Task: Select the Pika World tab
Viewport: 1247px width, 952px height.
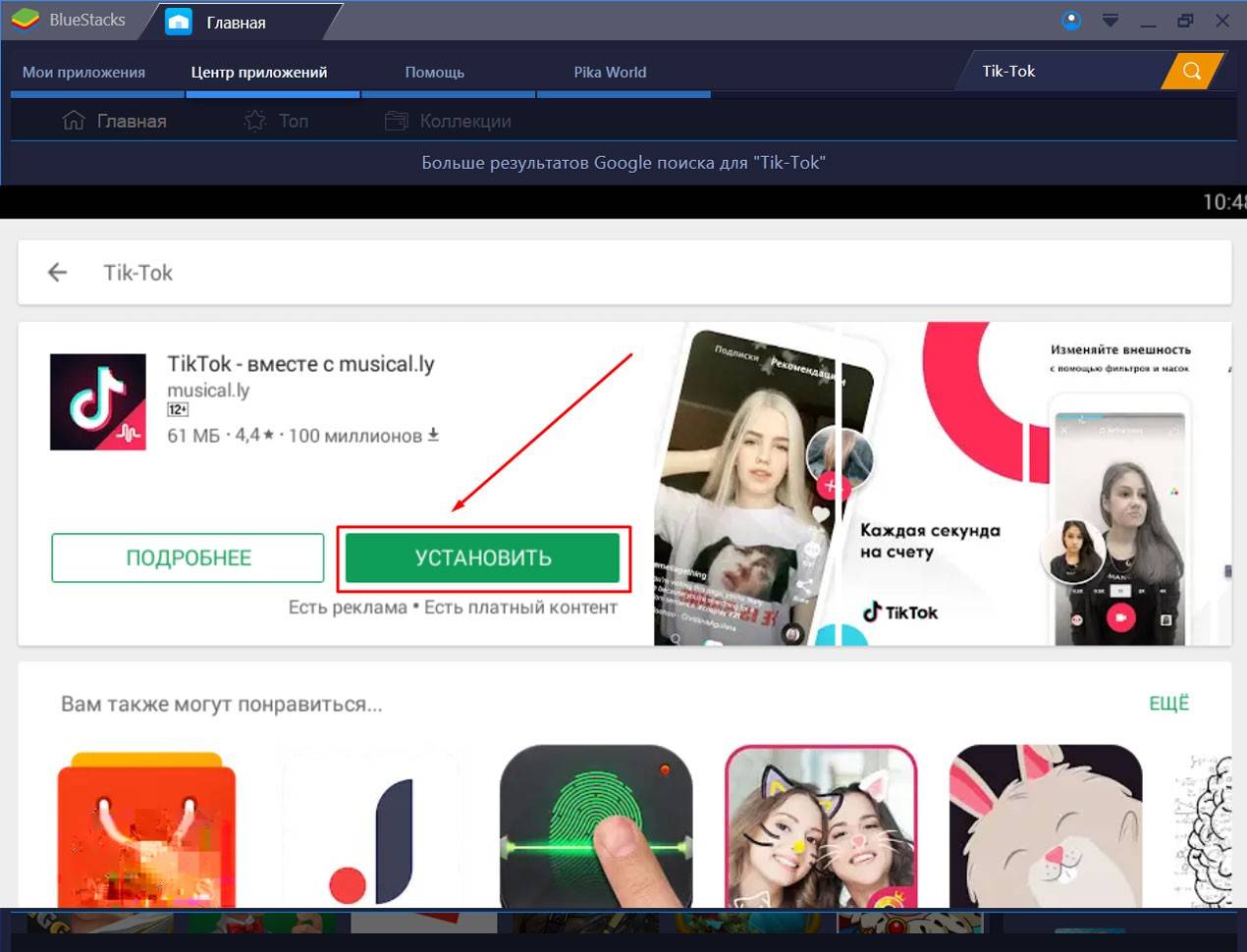Action: pos(610,72)
